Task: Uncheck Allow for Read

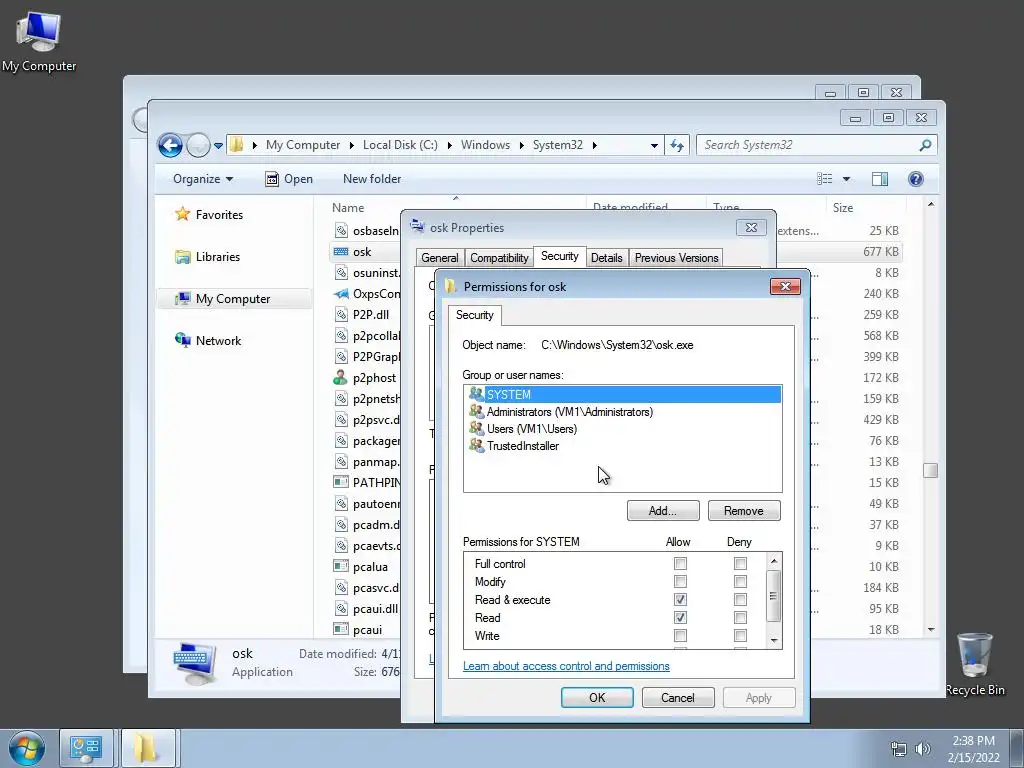Action: pyautogui.click(x=680, y=617)
